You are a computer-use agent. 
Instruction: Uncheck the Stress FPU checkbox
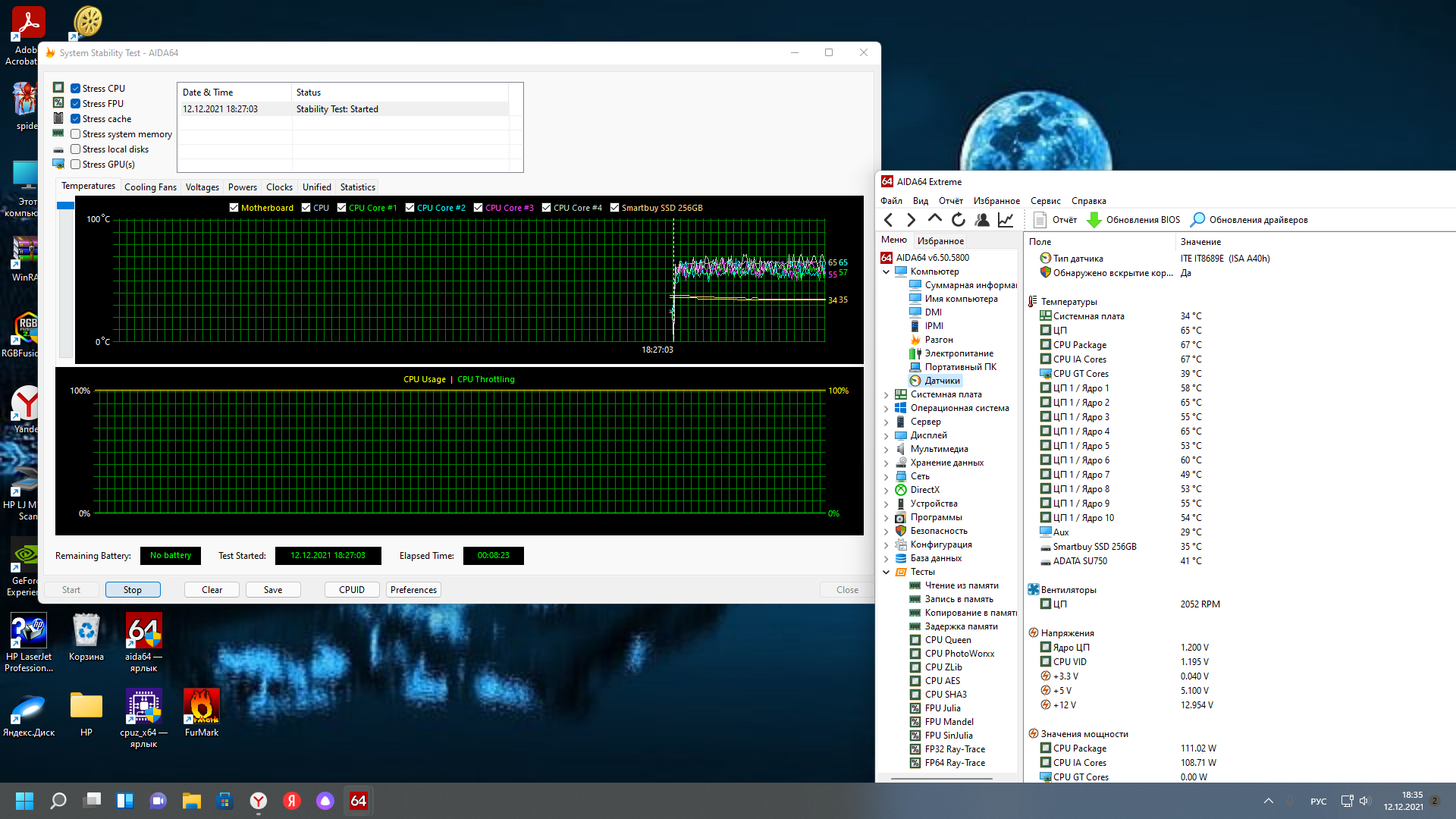click(x=76, y=104)
